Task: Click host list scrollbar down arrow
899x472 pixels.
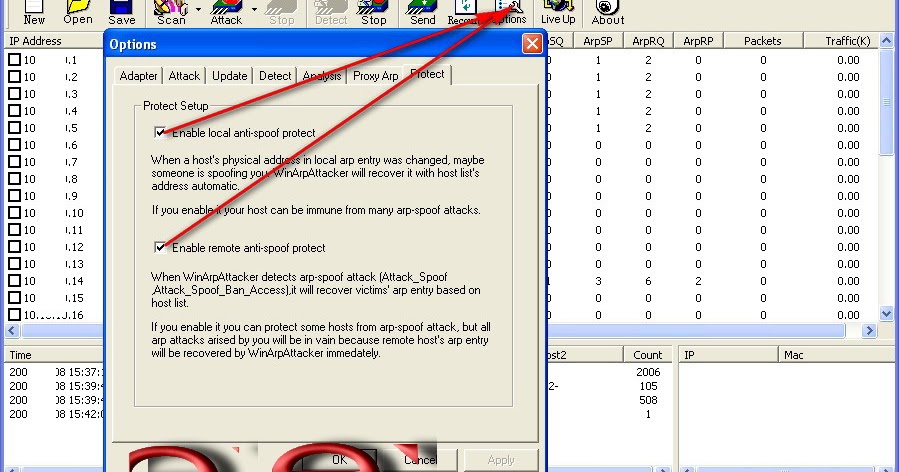Action: tap(886, 314)
